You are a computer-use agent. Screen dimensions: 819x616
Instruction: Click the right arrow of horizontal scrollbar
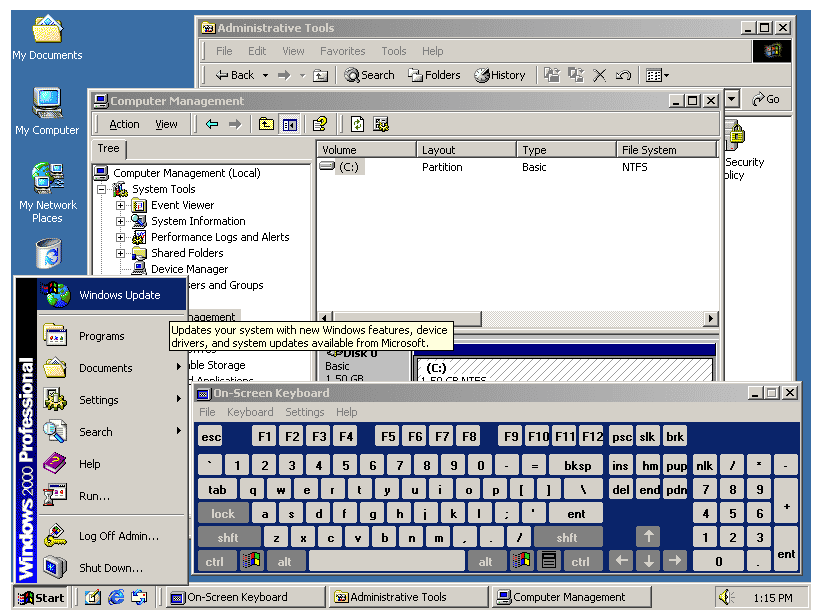click(x=711, y=319)
